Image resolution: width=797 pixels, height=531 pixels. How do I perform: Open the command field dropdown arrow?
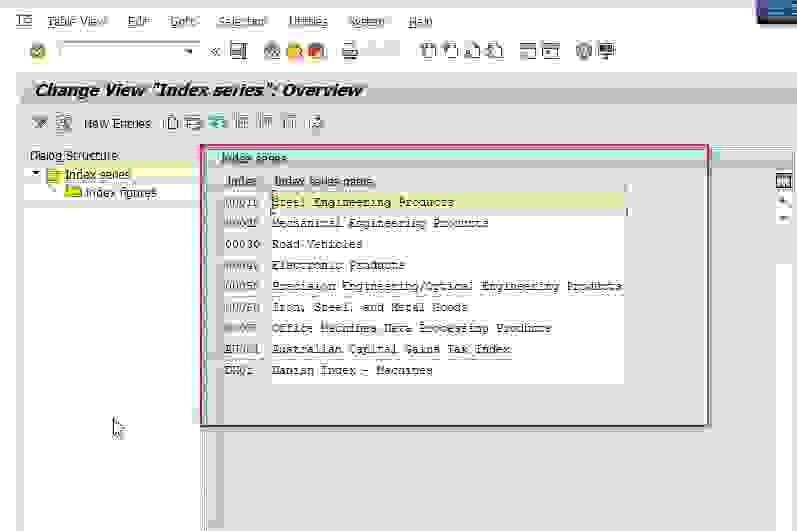coord(189,51)
